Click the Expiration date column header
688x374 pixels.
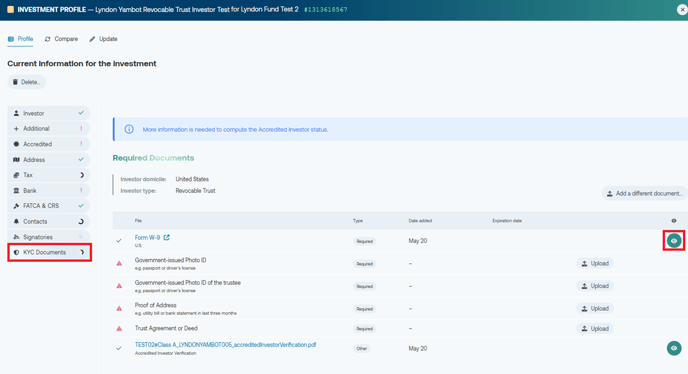click(507, 221)
